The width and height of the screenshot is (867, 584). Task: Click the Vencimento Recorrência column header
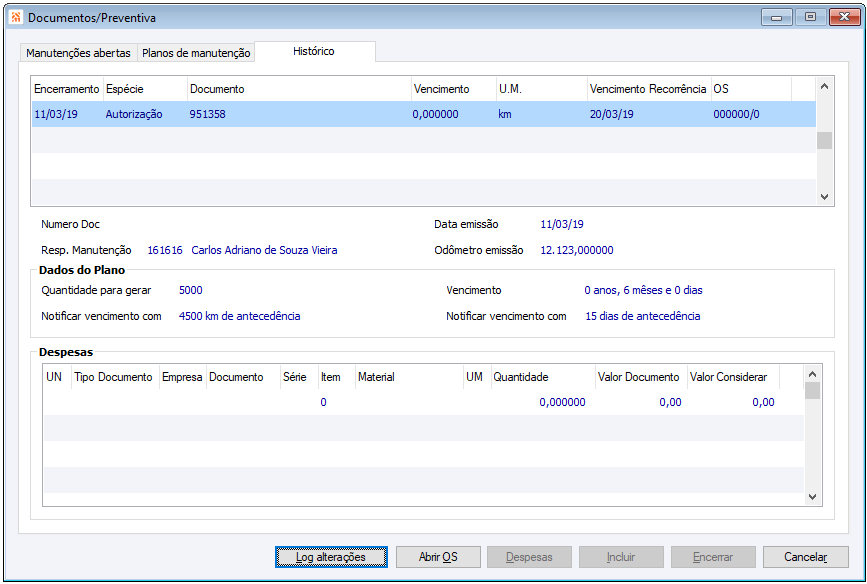(647, 89)
